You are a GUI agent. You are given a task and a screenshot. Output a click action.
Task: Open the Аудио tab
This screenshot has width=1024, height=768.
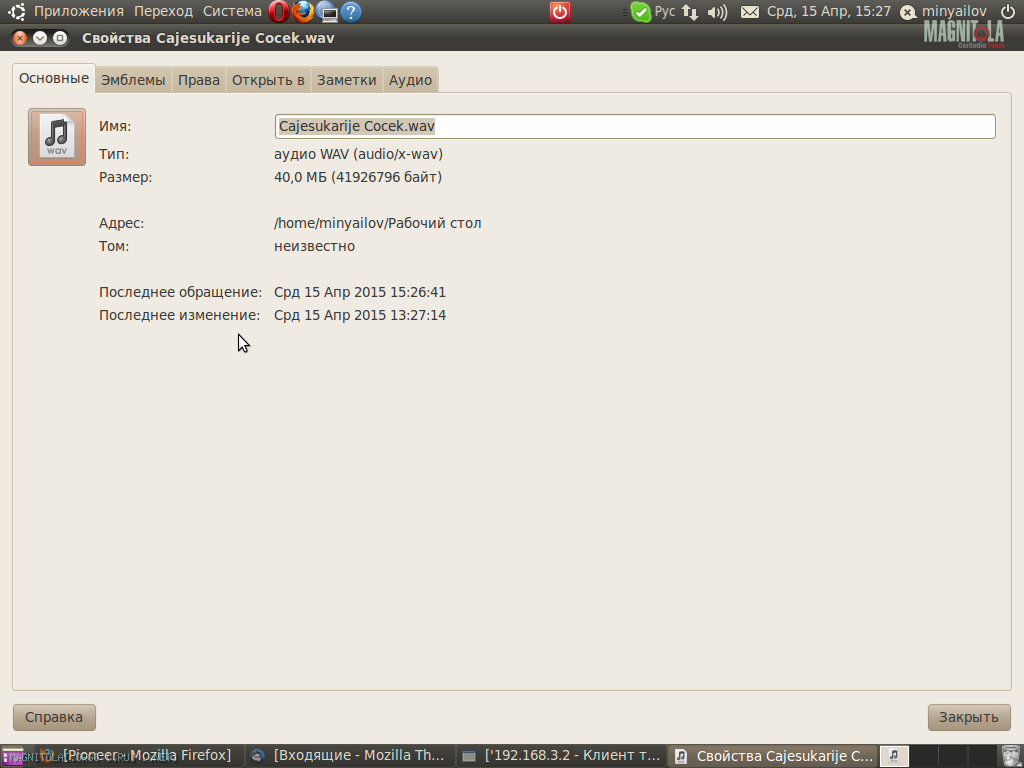[x=410, y=80]
